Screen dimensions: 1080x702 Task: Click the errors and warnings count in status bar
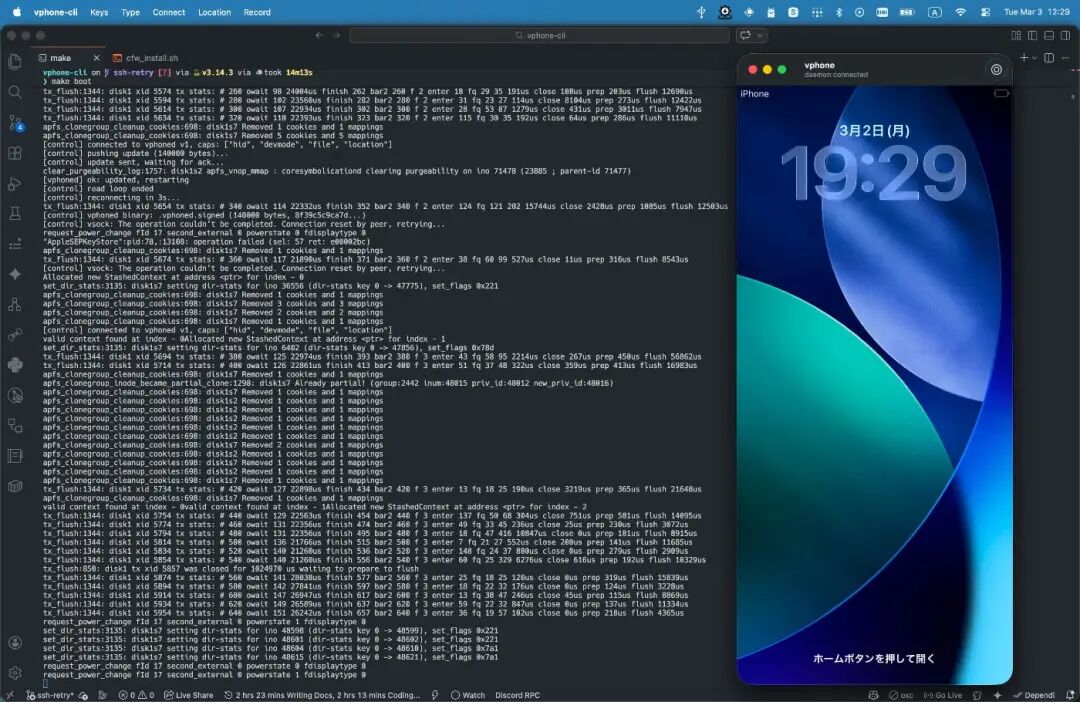pyautogui.click(x=136, y=695)
